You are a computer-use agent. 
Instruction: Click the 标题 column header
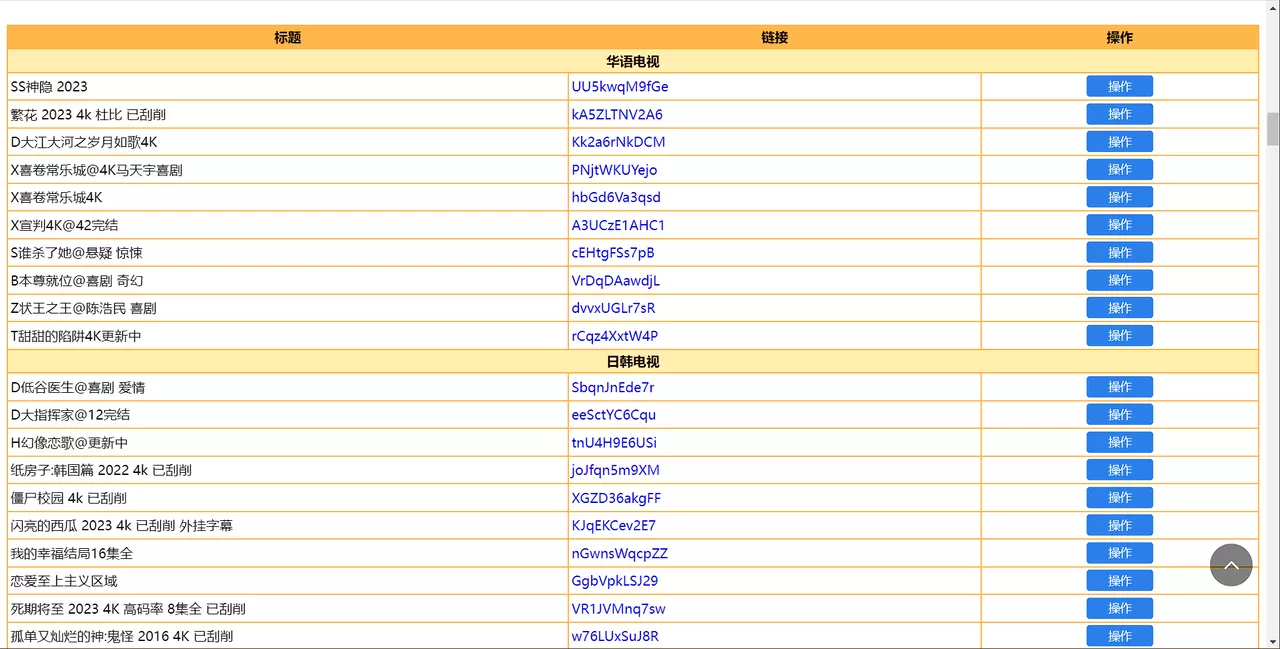[287, 37]
